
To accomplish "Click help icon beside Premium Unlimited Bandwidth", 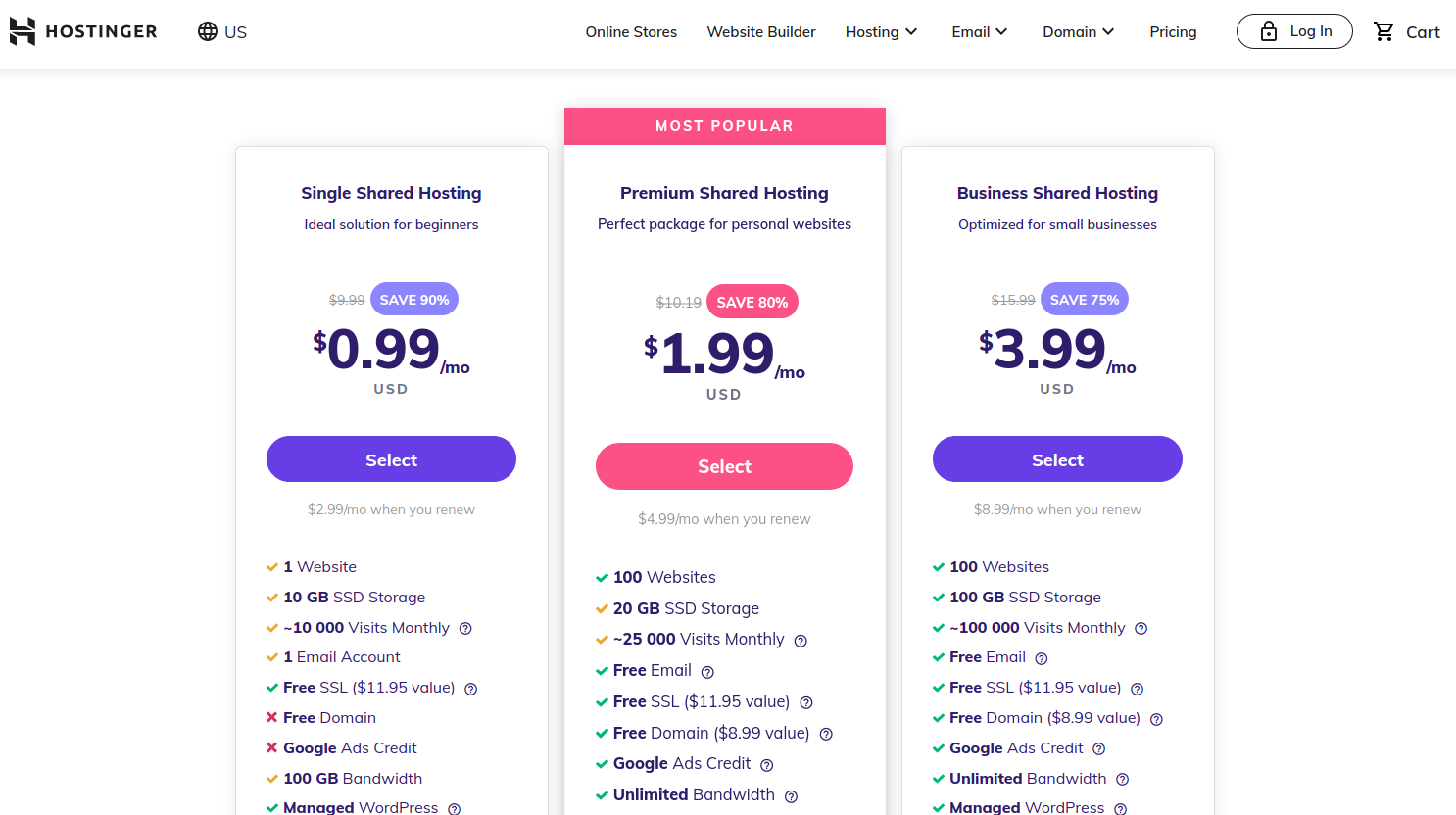I will pos(791,796).
